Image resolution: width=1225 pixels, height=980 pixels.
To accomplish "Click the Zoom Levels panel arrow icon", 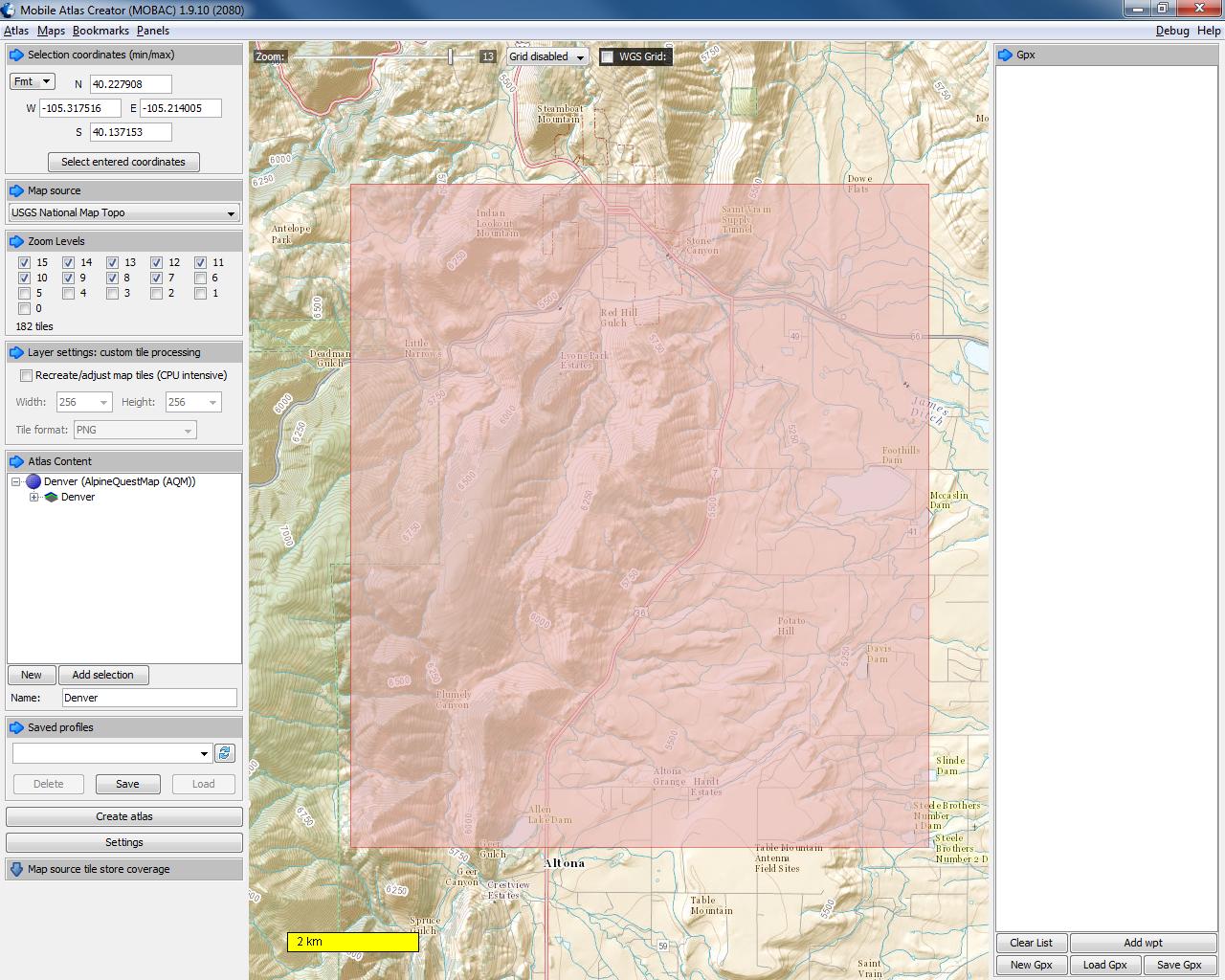I will click(16, 241).
